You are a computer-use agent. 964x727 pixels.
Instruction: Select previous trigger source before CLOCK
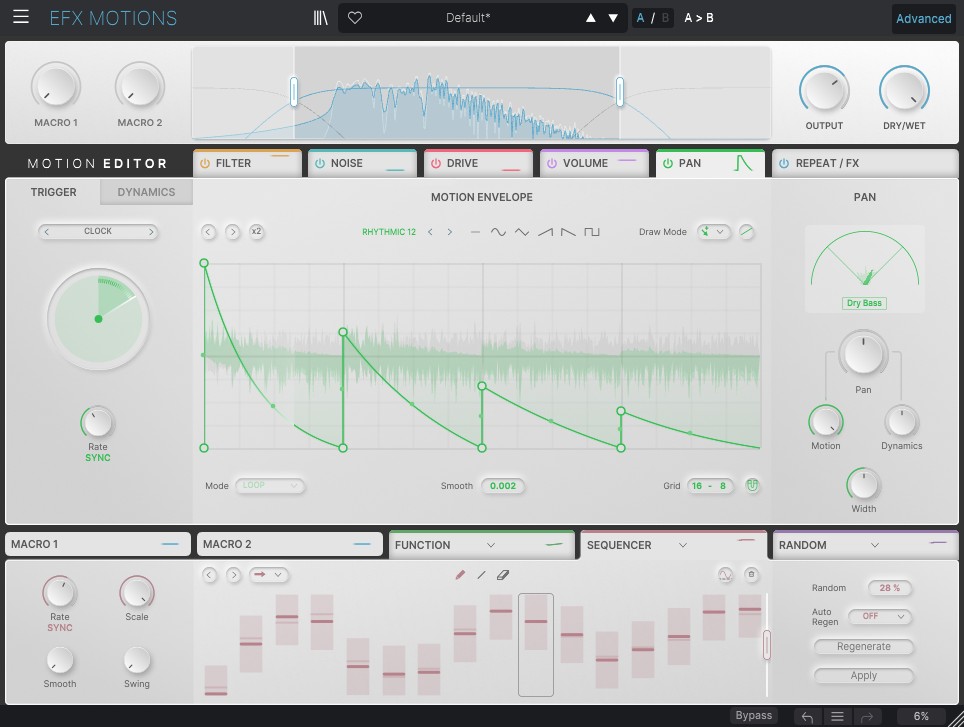pyautogui.click(x=46, y=232)
